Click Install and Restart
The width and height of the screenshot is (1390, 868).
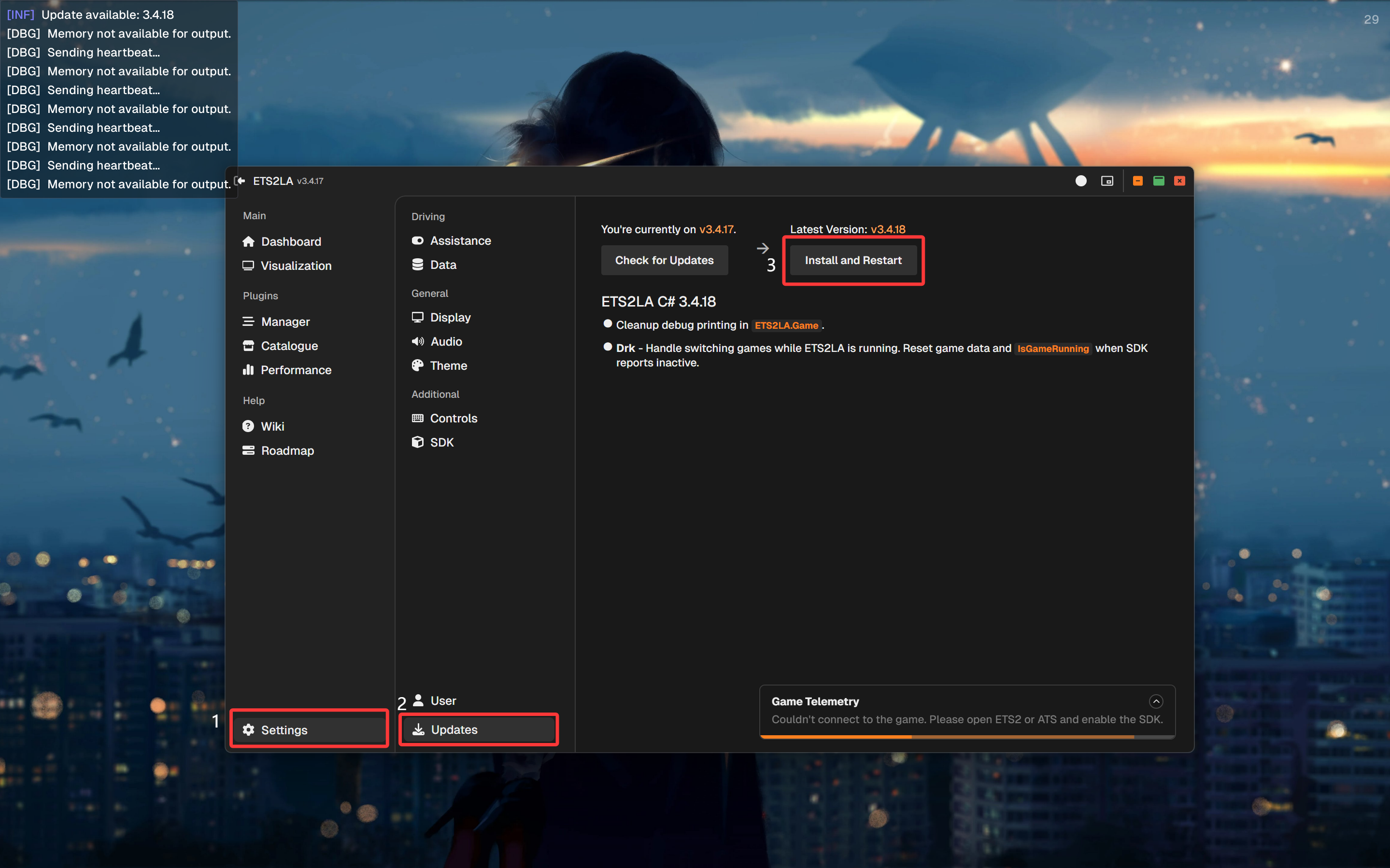tap(853, 260)
